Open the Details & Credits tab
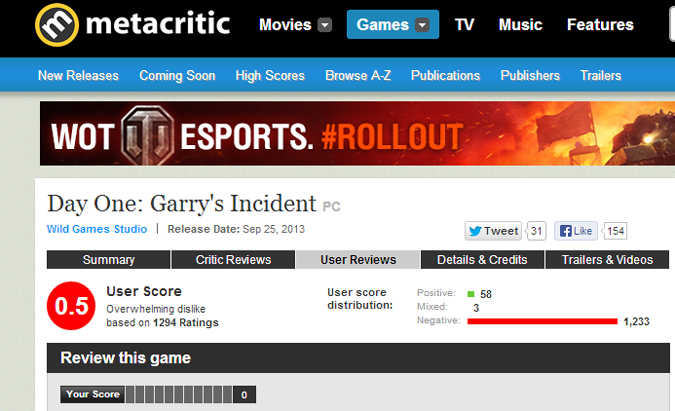This screenshot has width=675, height=411. pos(482,260)
